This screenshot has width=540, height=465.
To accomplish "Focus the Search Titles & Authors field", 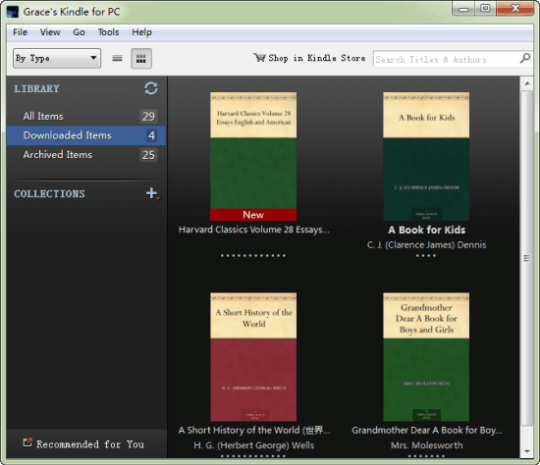I will point(447,59).
